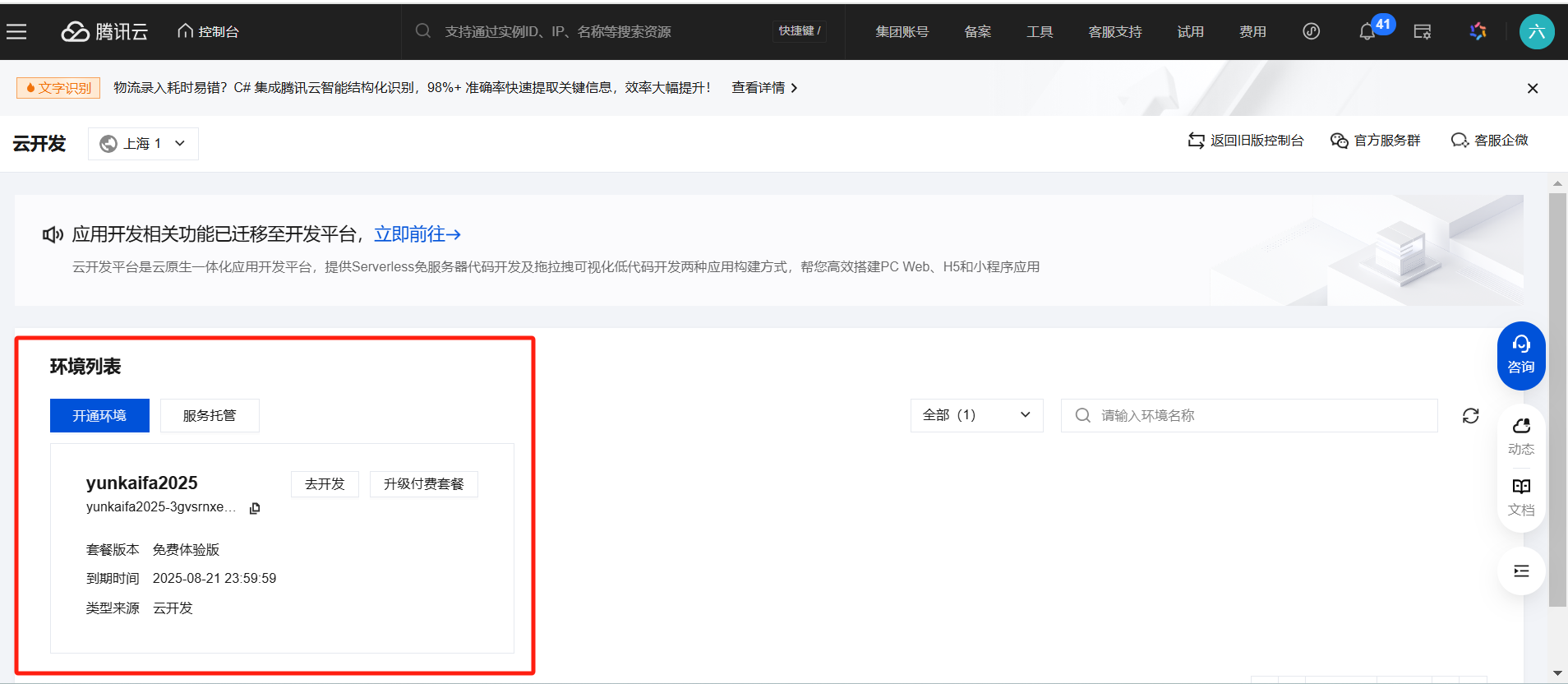Image resolution: width=1568 pixels, height=684 pixels.
Task: Copy the yunkaifa2025 environment ID
Action: tap(255, 508)
